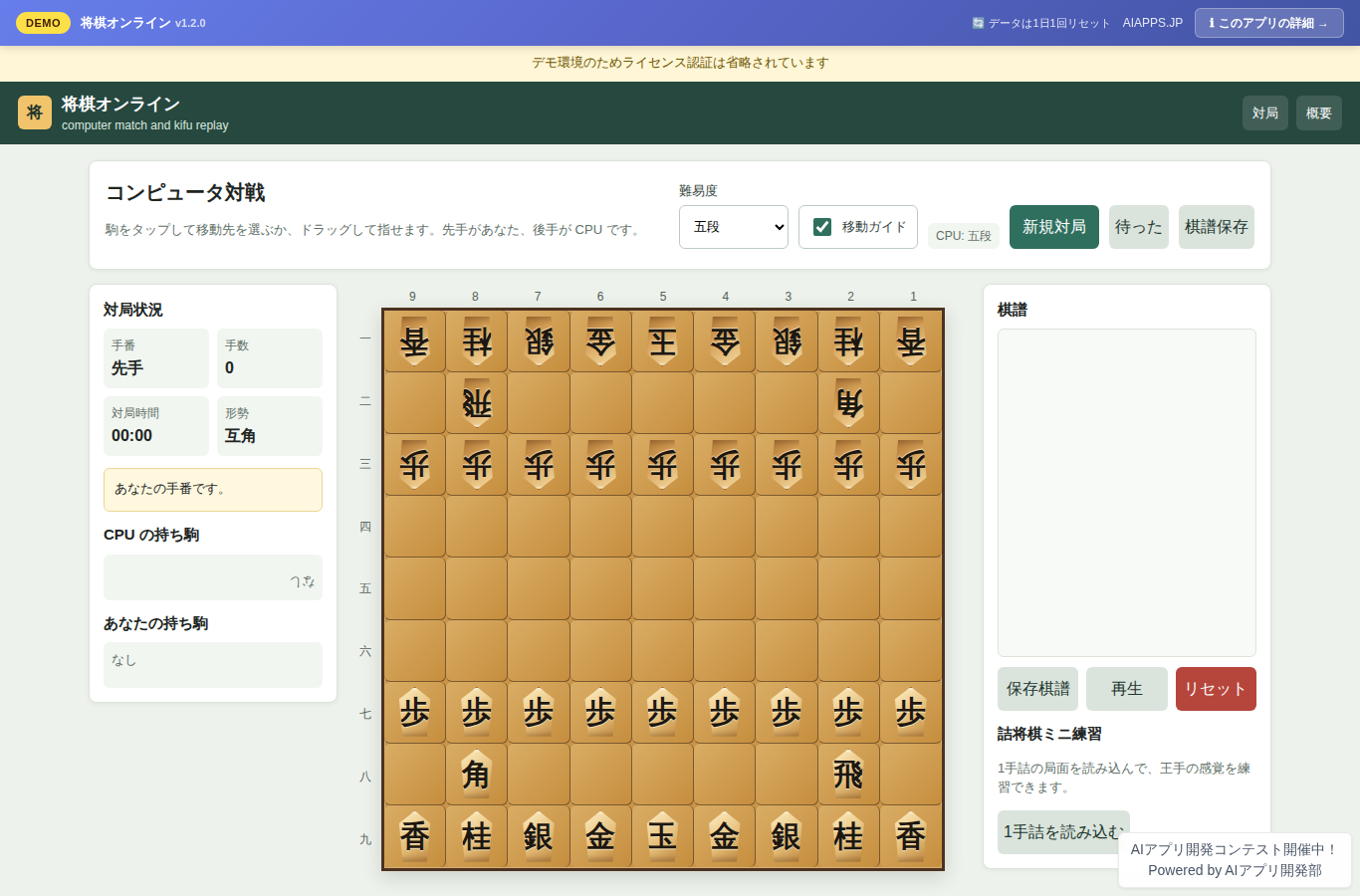Start a game with 新規対局
Image resolution: width=1360 pixels, height=896 pixels.
coord(1054,227)
